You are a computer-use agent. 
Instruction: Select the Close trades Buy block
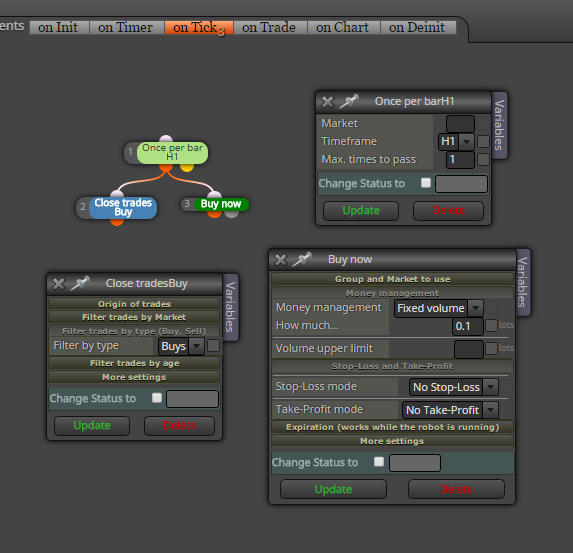click(x=123, y=208)
